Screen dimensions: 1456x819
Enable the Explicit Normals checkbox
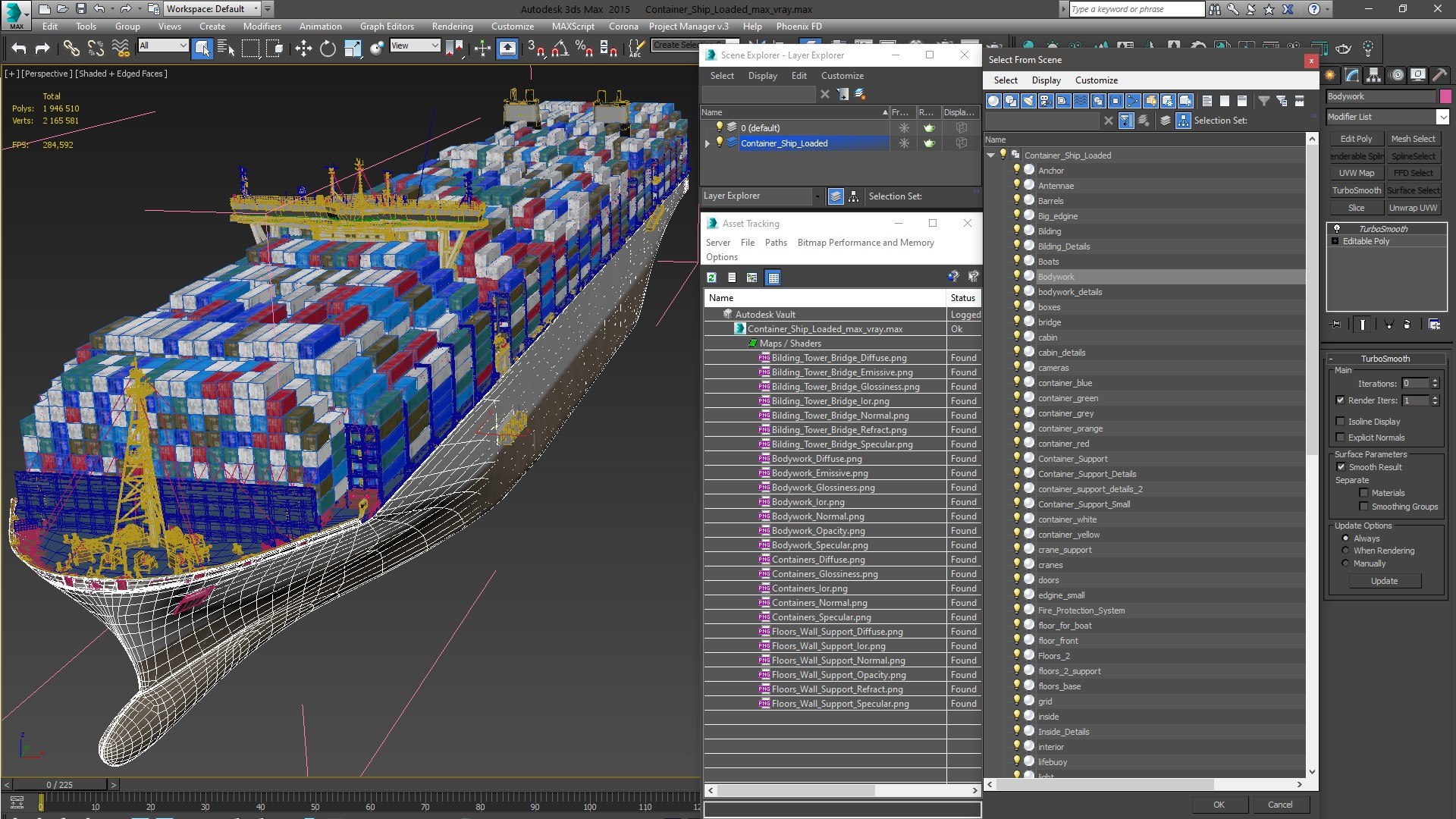(x=1340, y=438)
